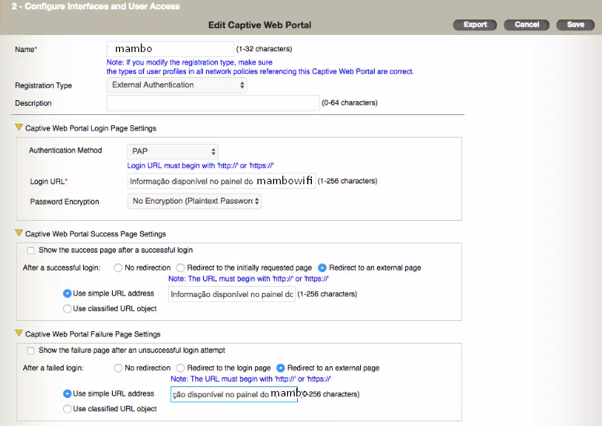Open the Registration Type dropdown

point(177,86)
